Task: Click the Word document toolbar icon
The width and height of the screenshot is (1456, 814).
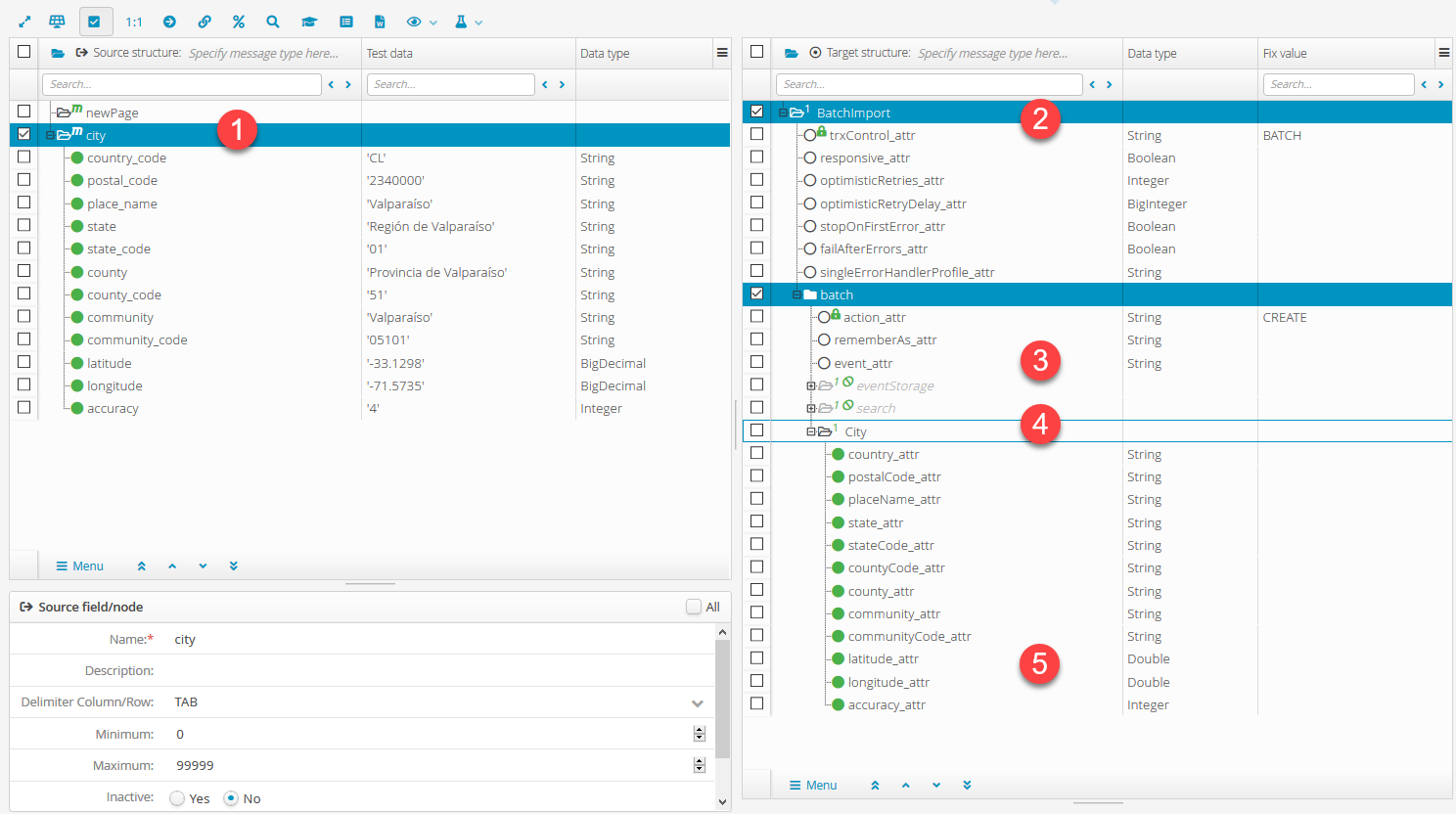Action: pyautogui.click(x=380, y=22)
